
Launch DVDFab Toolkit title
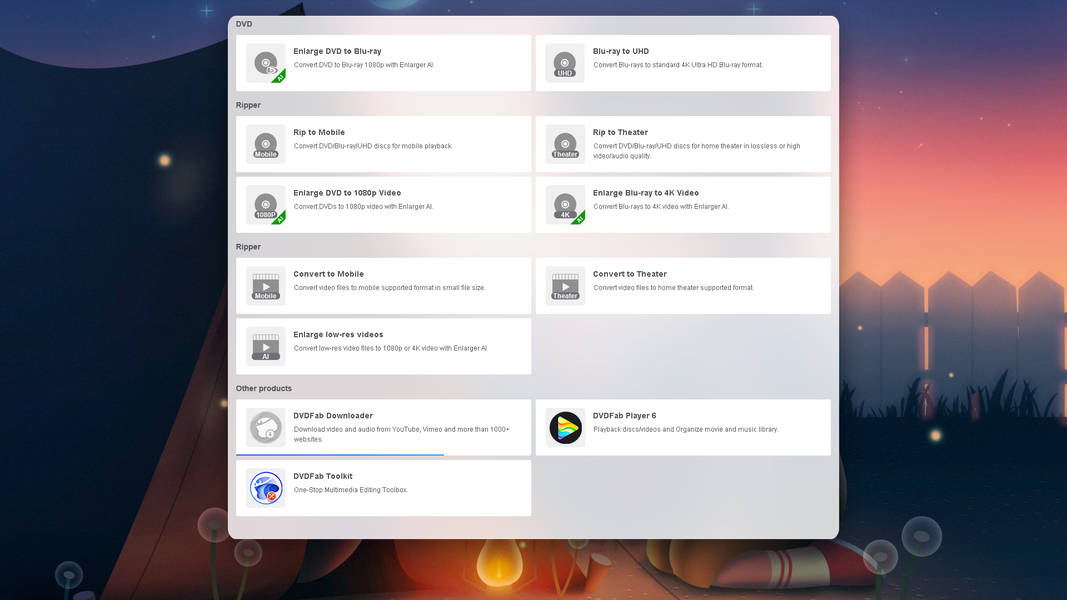(323, 476)
